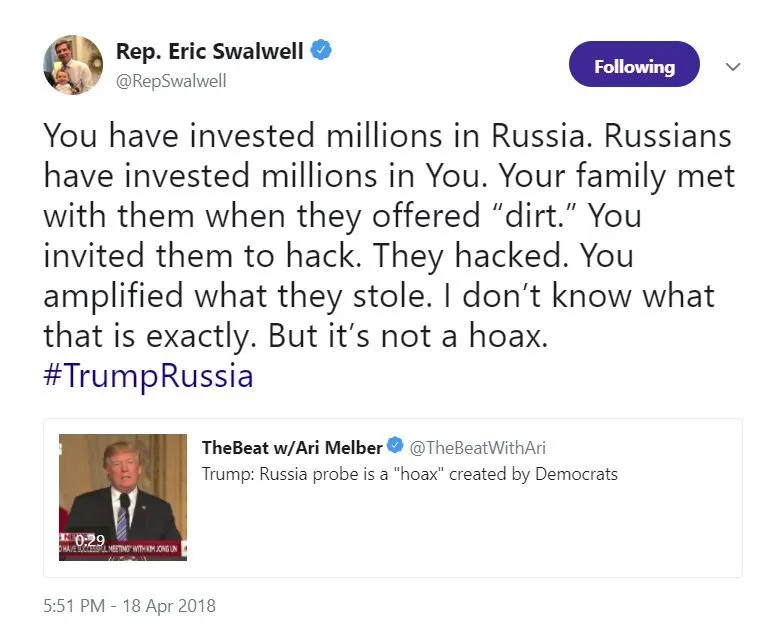The height and width of the screenshot is (628, 775).
Task: Visit the @TheBeatWithAri handle
Action: [478, 448]
